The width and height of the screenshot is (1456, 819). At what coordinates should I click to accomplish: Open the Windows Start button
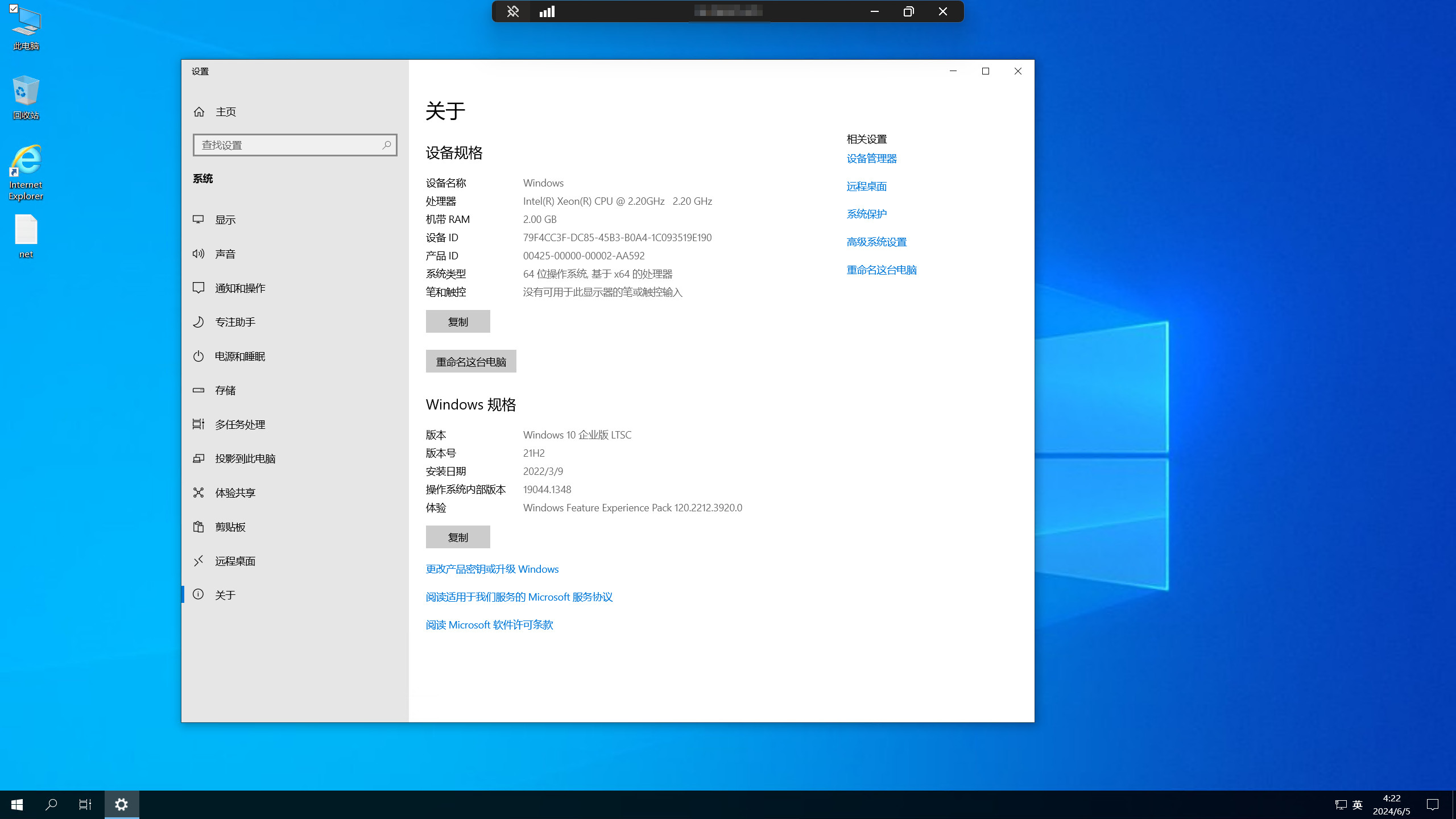pos(17,805)
